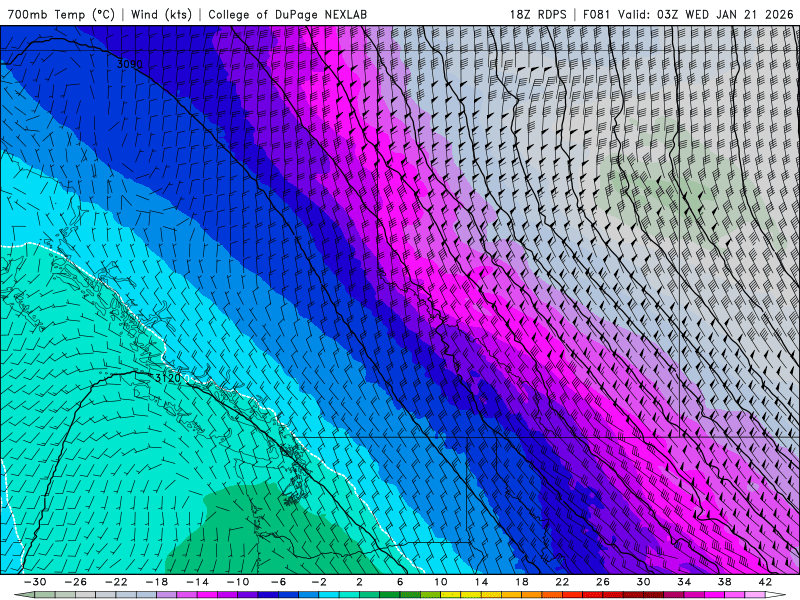Click the '-18' color scale value
Screen dimensions: 800x600
click(x=157, y=582)
